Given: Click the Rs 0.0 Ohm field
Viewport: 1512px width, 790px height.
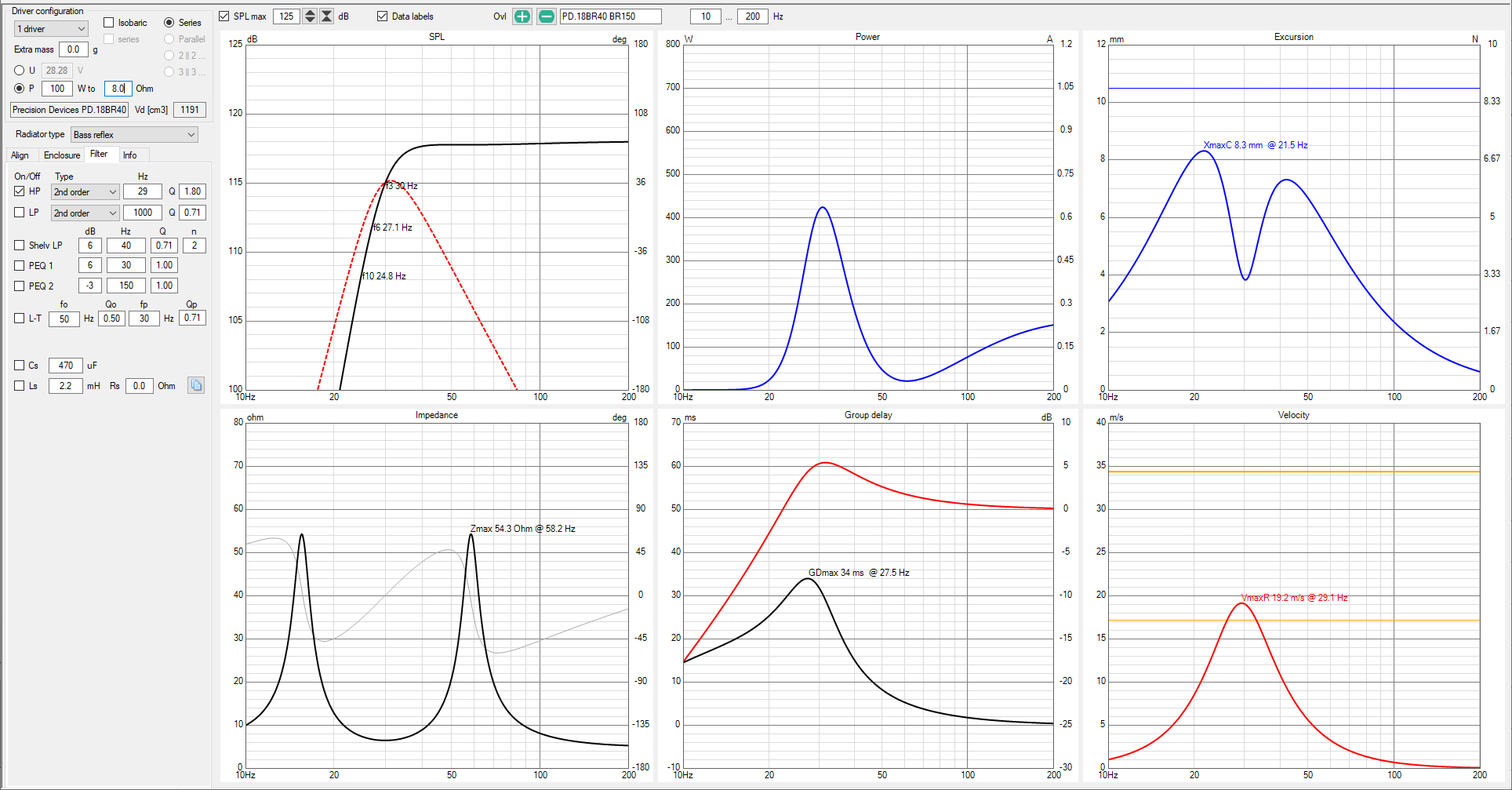Looking at the screenshot, I should pos(139,386).
